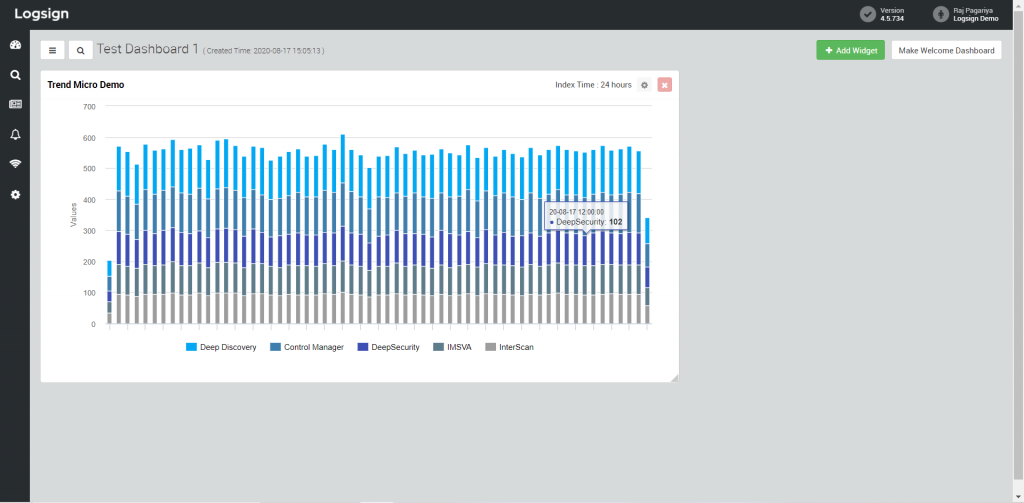Open the widget settings gear icon

click(x=644, y=85)
